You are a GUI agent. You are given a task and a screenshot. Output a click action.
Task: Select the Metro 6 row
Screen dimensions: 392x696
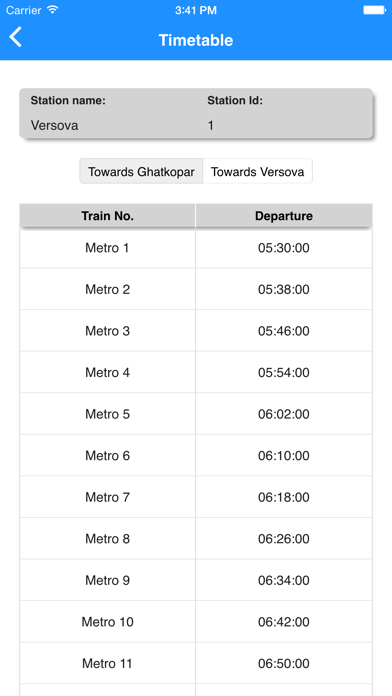tap(196, 455)
